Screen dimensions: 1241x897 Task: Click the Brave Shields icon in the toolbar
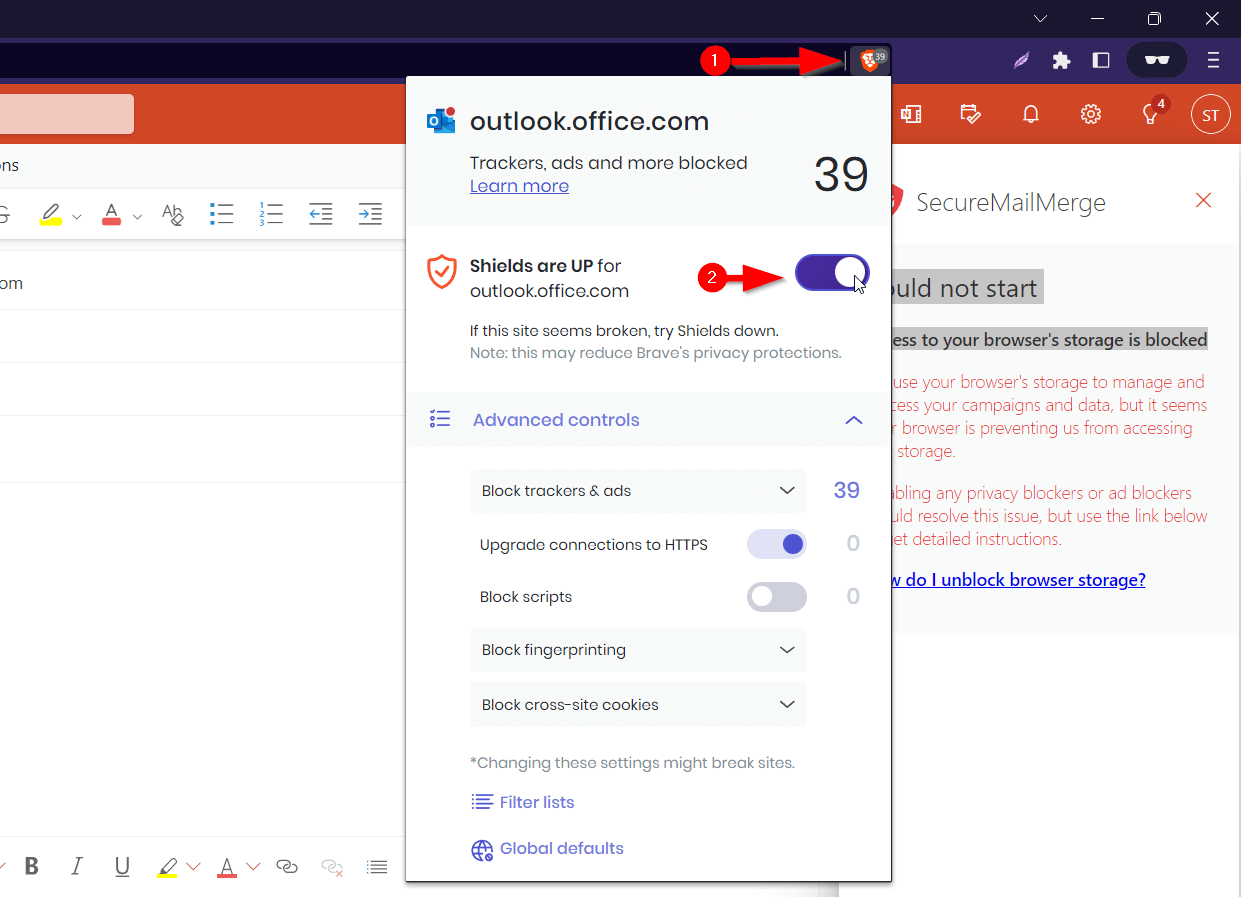(869, 59)
